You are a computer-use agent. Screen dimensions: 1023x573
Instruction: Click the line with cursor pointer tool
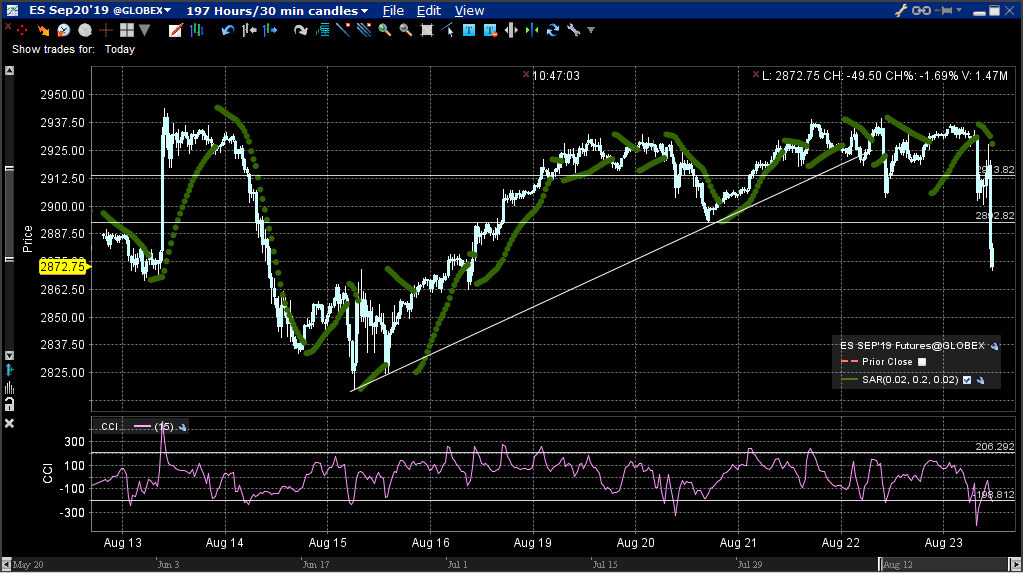tap(448, 30)
